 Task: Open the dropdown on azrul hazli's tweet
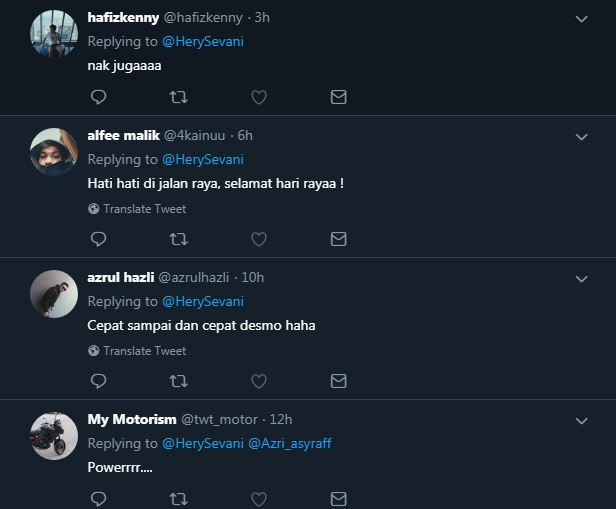click(x=582, y=278)
